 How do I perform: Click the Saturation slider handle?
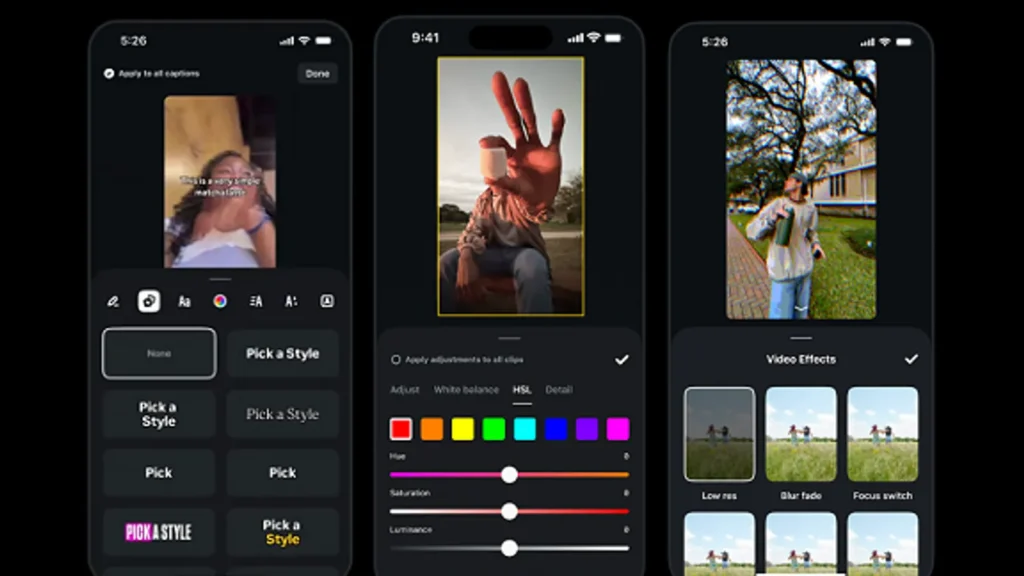pyautogui.click(x=509, y=511)
